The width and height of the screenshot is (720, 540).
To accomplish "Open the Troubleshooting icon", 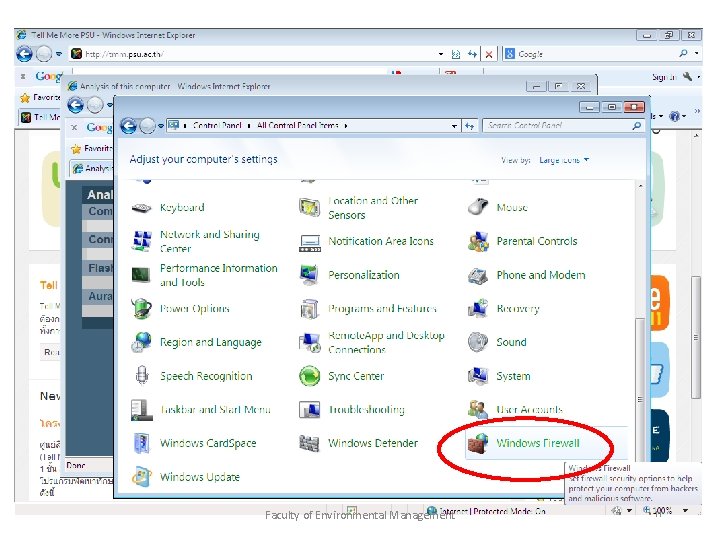I will pos(309,410).
